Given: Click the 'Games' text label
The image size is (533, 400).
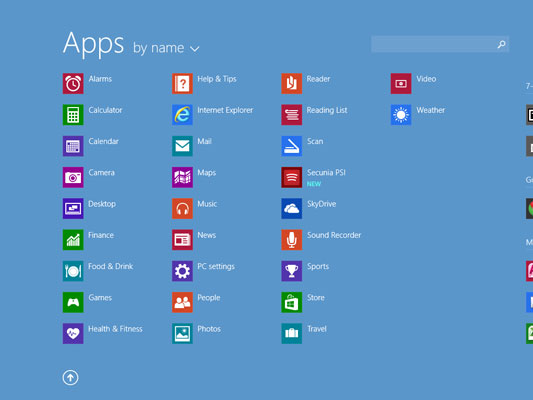Looking at the screenshot, I should click(x=100, y=298).
